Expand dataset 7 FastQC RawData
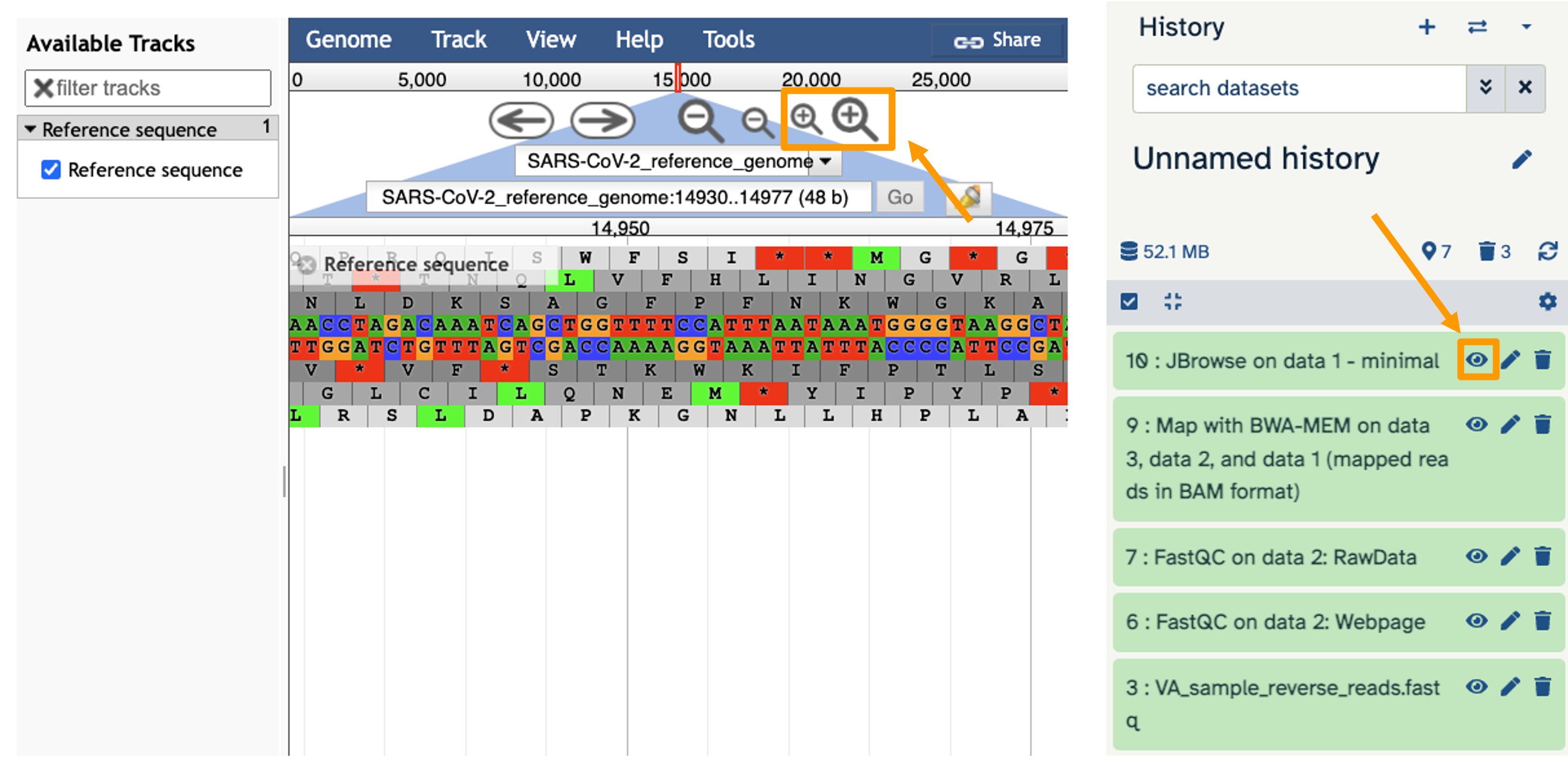This screenshot has width=1568, height=757. [1271, 557]
